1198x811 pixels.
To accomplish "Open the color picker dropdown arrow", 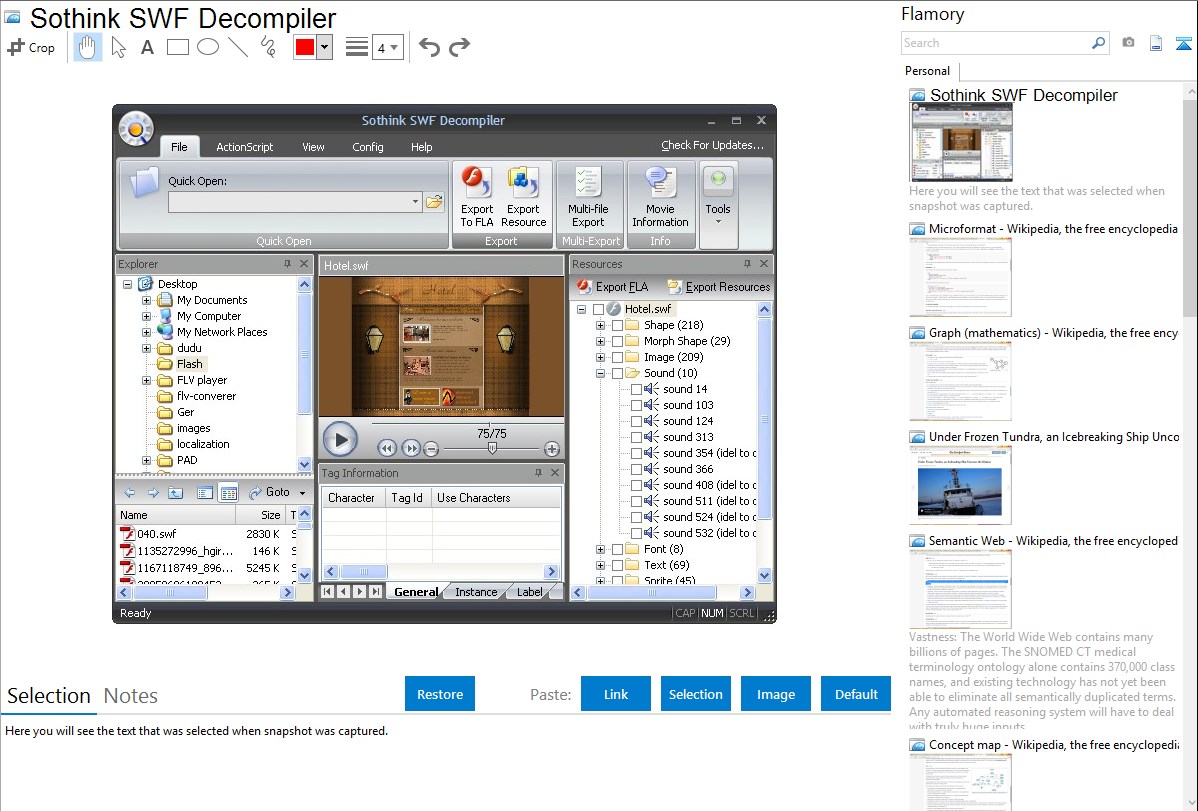I will pos(325,47).
